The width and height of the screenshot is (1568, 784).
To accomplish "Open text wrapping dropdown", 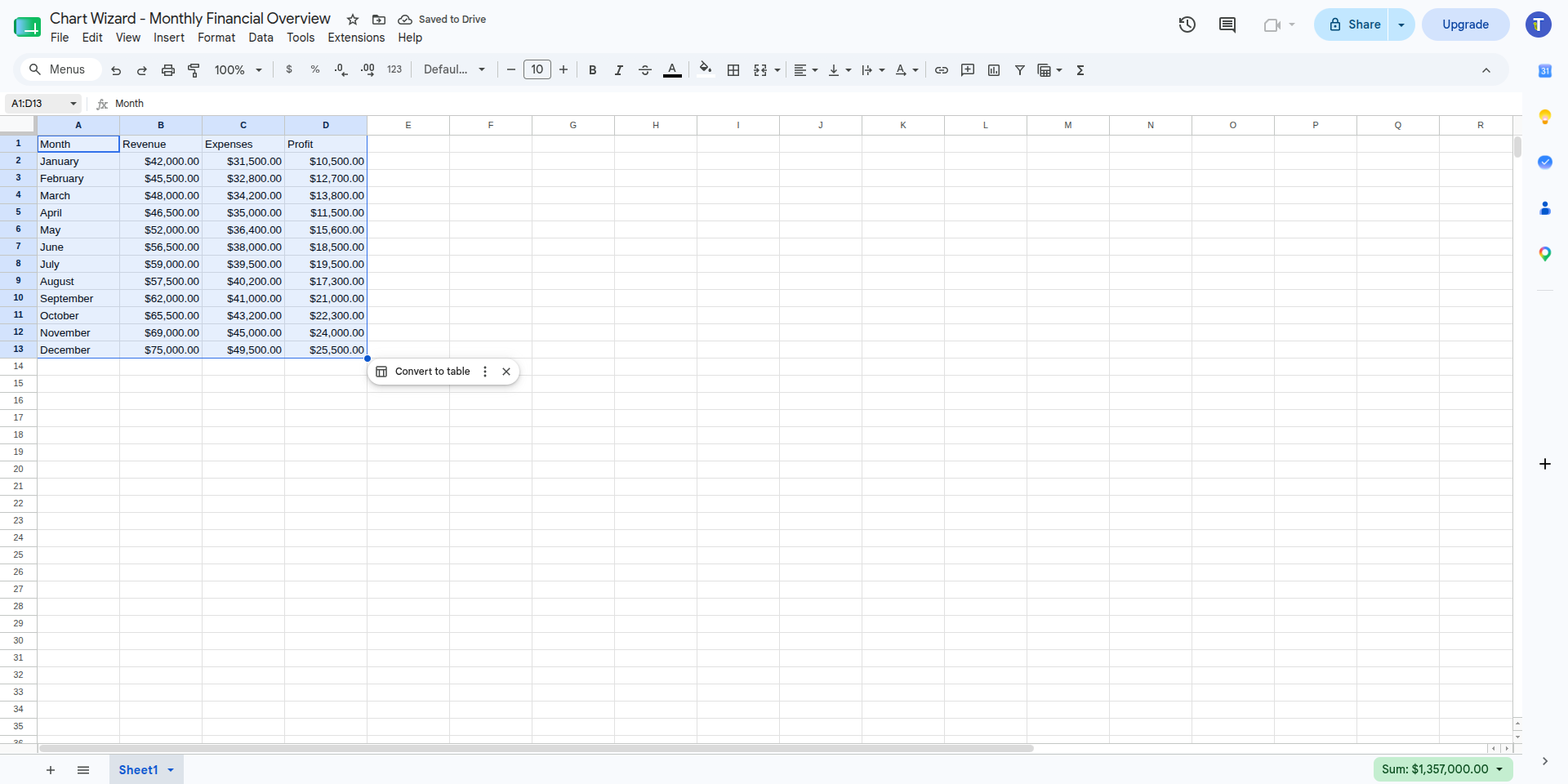I will tap(873, 70).
